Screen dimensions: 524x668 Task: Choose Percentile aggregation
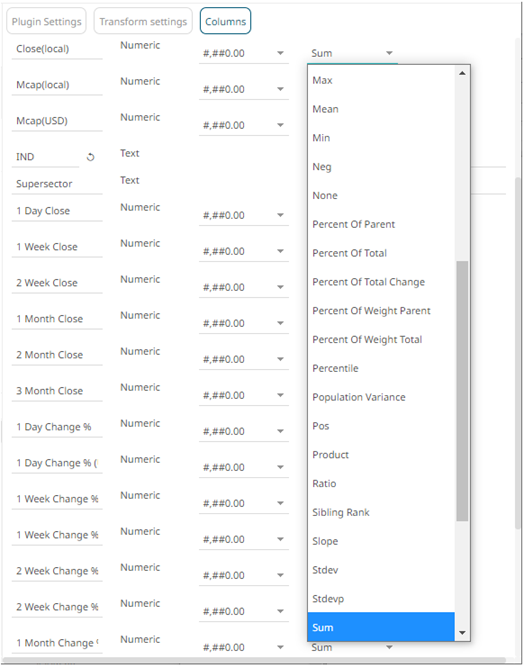[x=381, y=368]
